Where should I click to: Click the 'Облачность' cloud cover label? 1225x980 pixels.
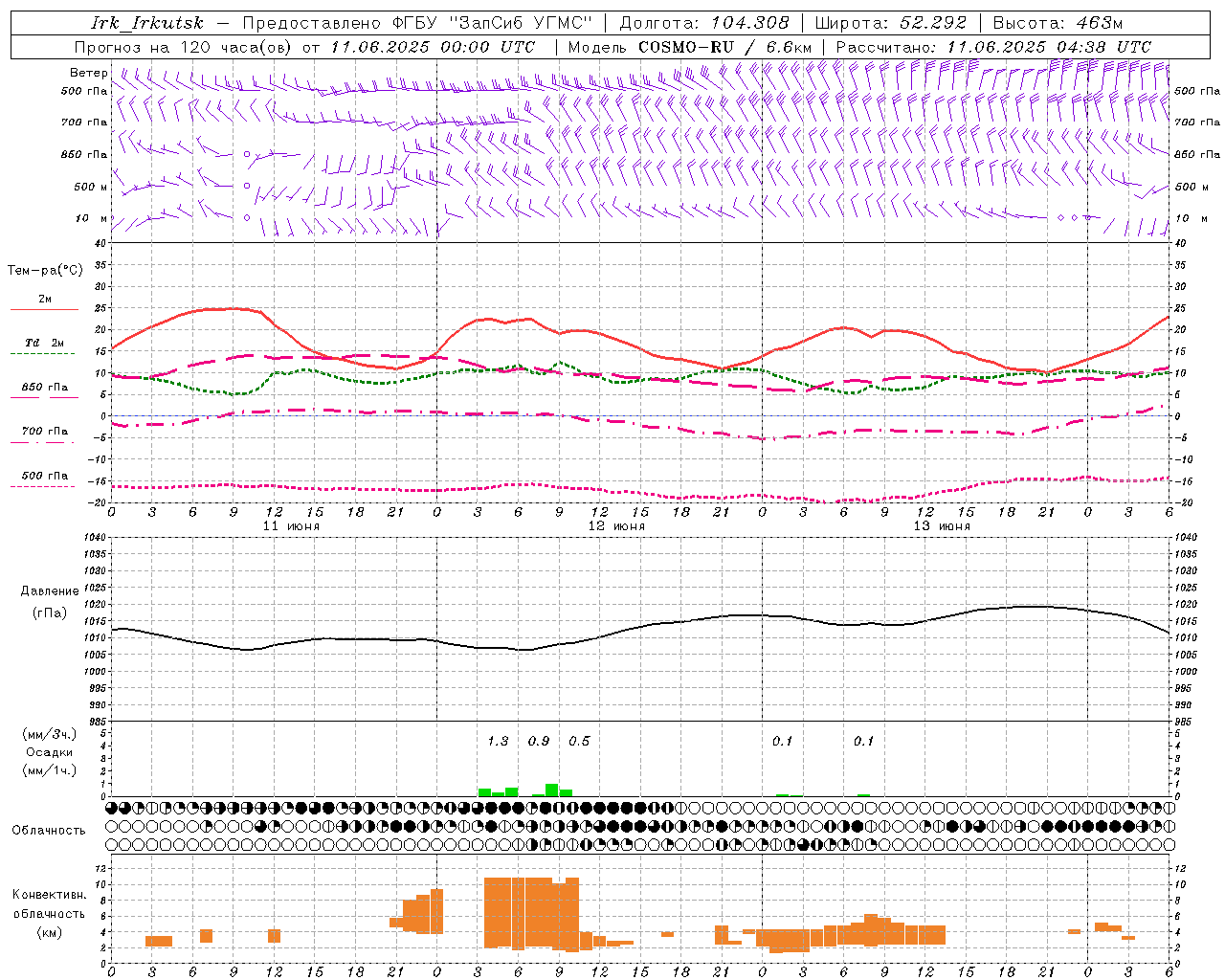[x=49, y=830]
